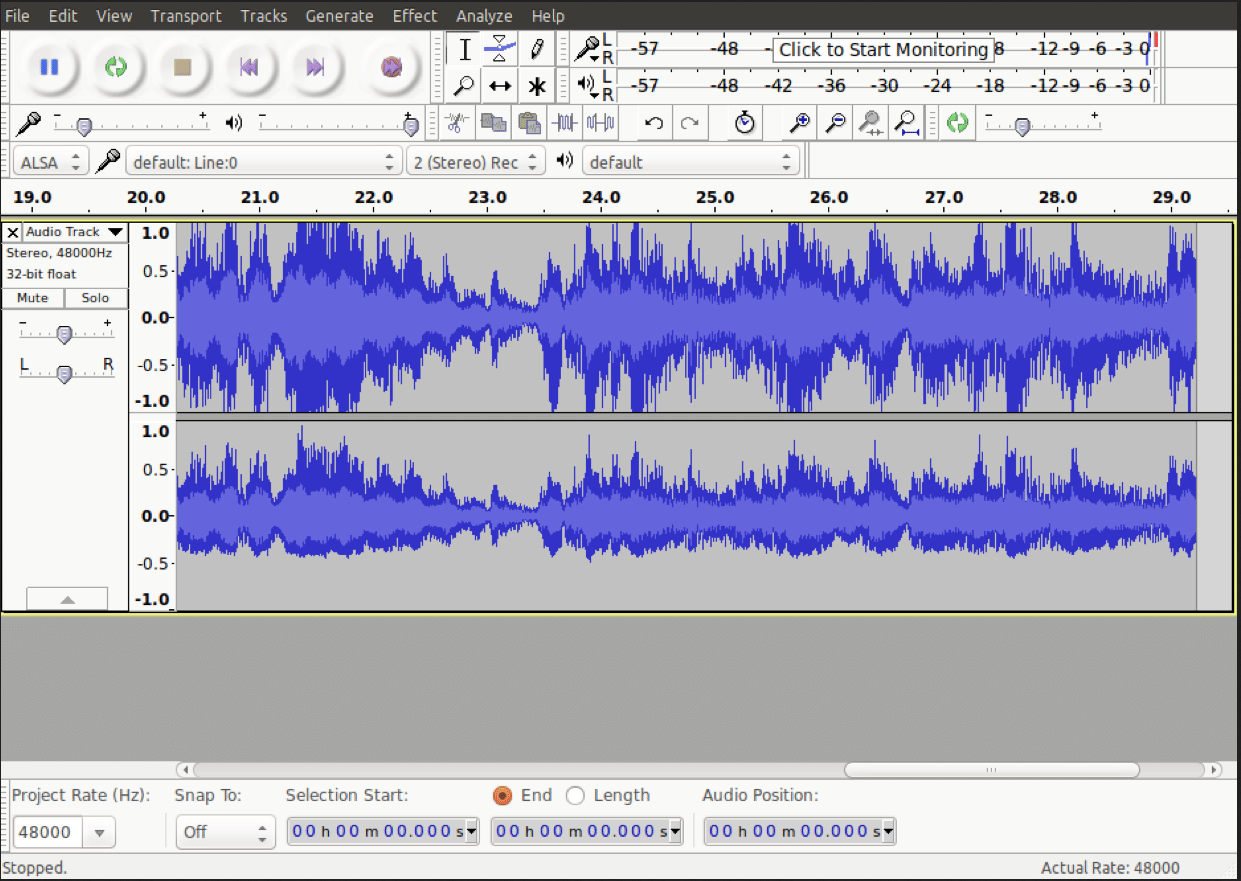Select the Multi-tool asterisk

click(536, 85)
